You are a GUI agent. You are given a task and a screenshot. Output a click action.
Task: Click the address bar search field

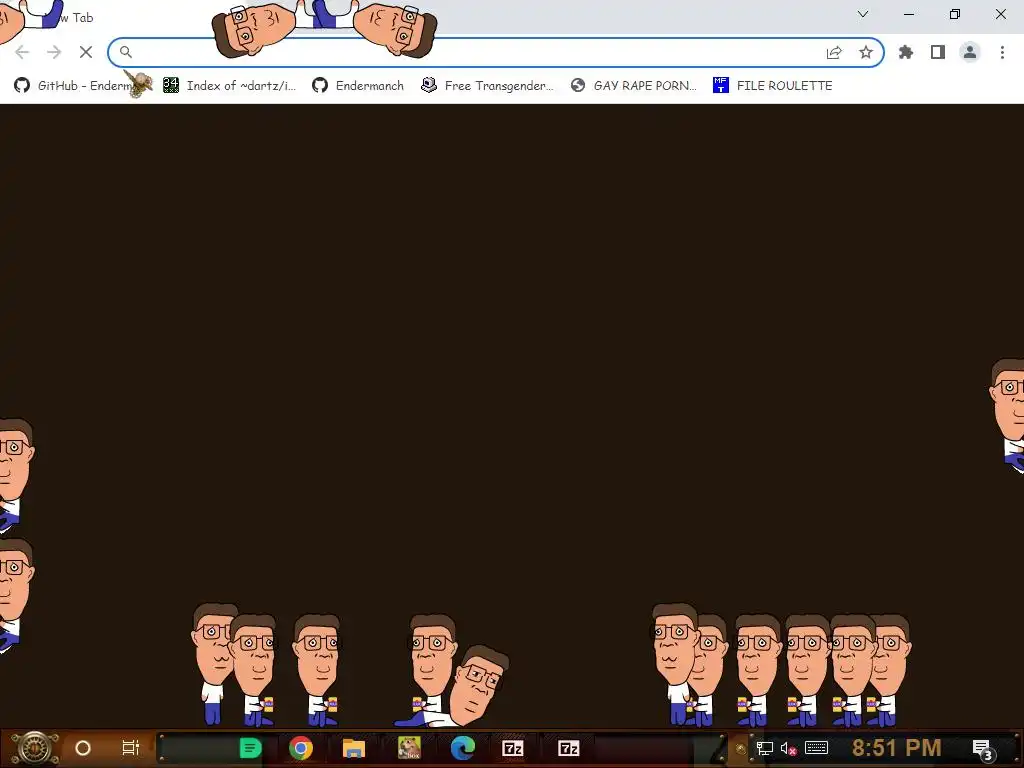coord(496,52)
